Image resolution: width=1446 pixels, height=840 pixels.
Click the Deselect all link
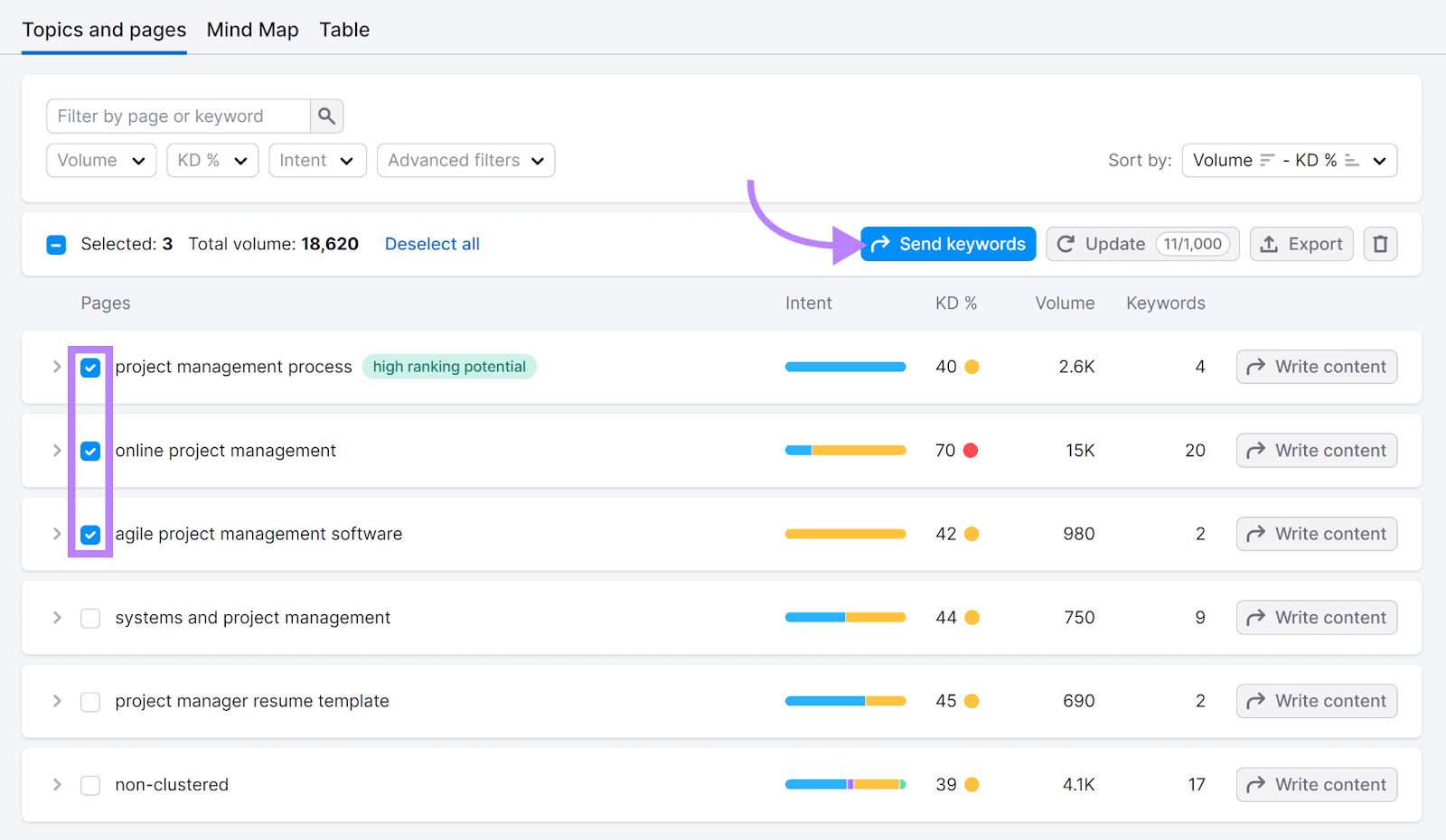click(x=432, y=243)
